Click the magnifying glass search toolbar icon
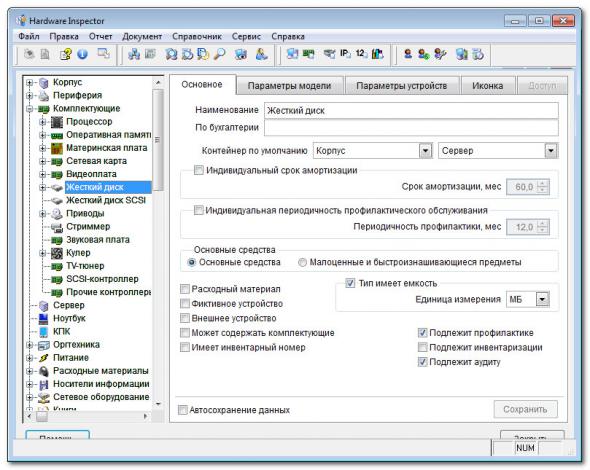590x470 pixels. 220,55
